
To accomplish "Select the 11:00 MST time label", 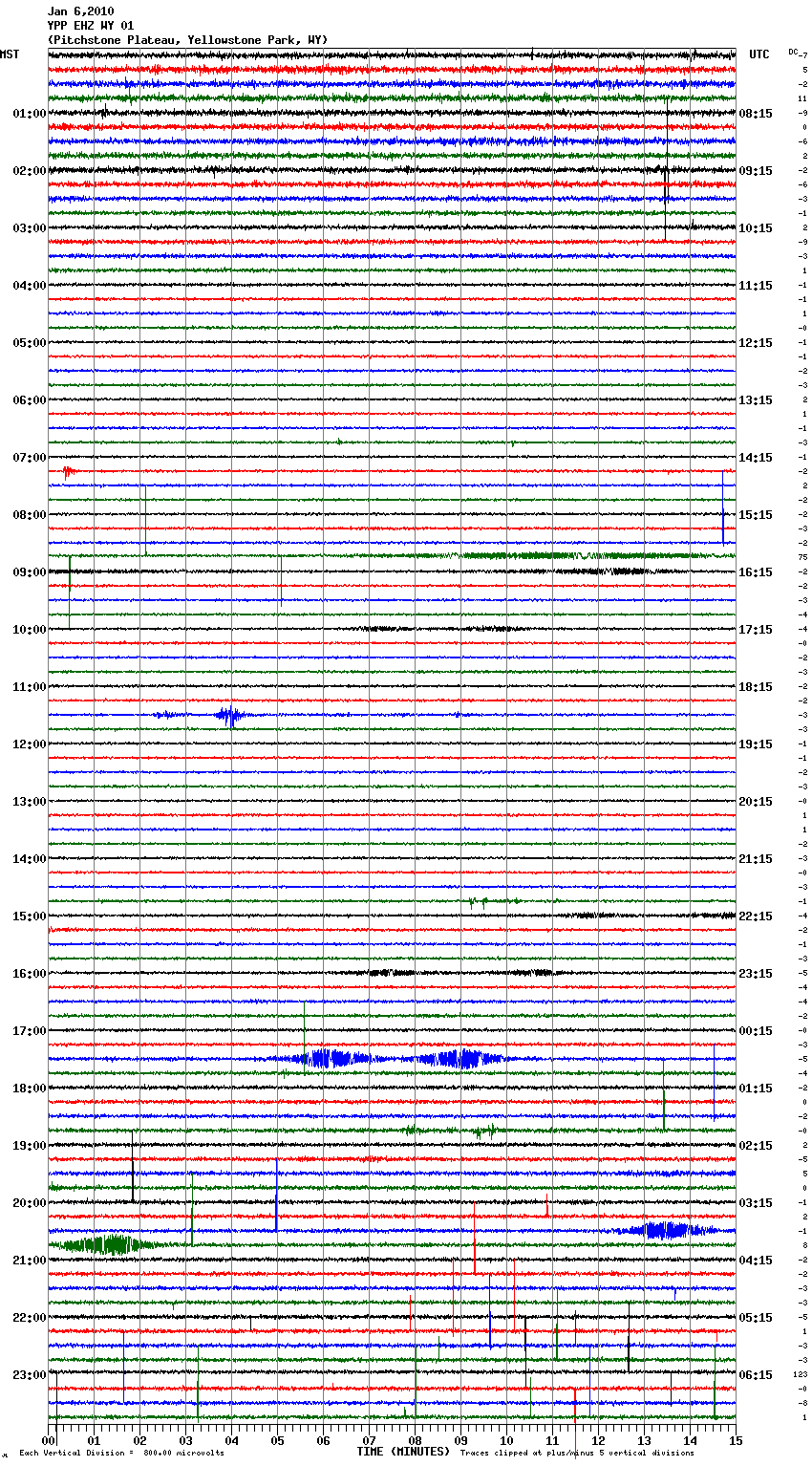I will click(30, 687).
